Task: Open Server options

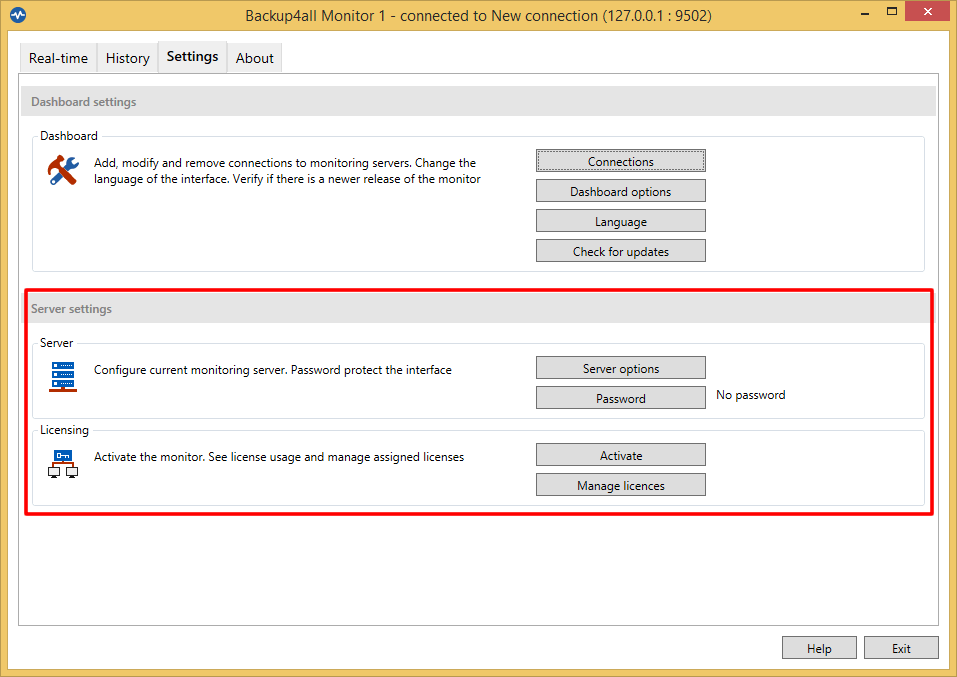Action: [x=621, y=368]
